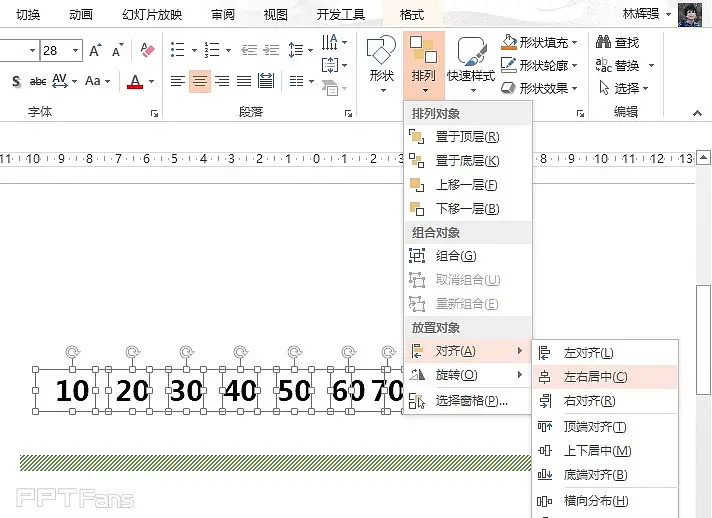Select Bring to Front (置于顶层)

tap(467, 137)
